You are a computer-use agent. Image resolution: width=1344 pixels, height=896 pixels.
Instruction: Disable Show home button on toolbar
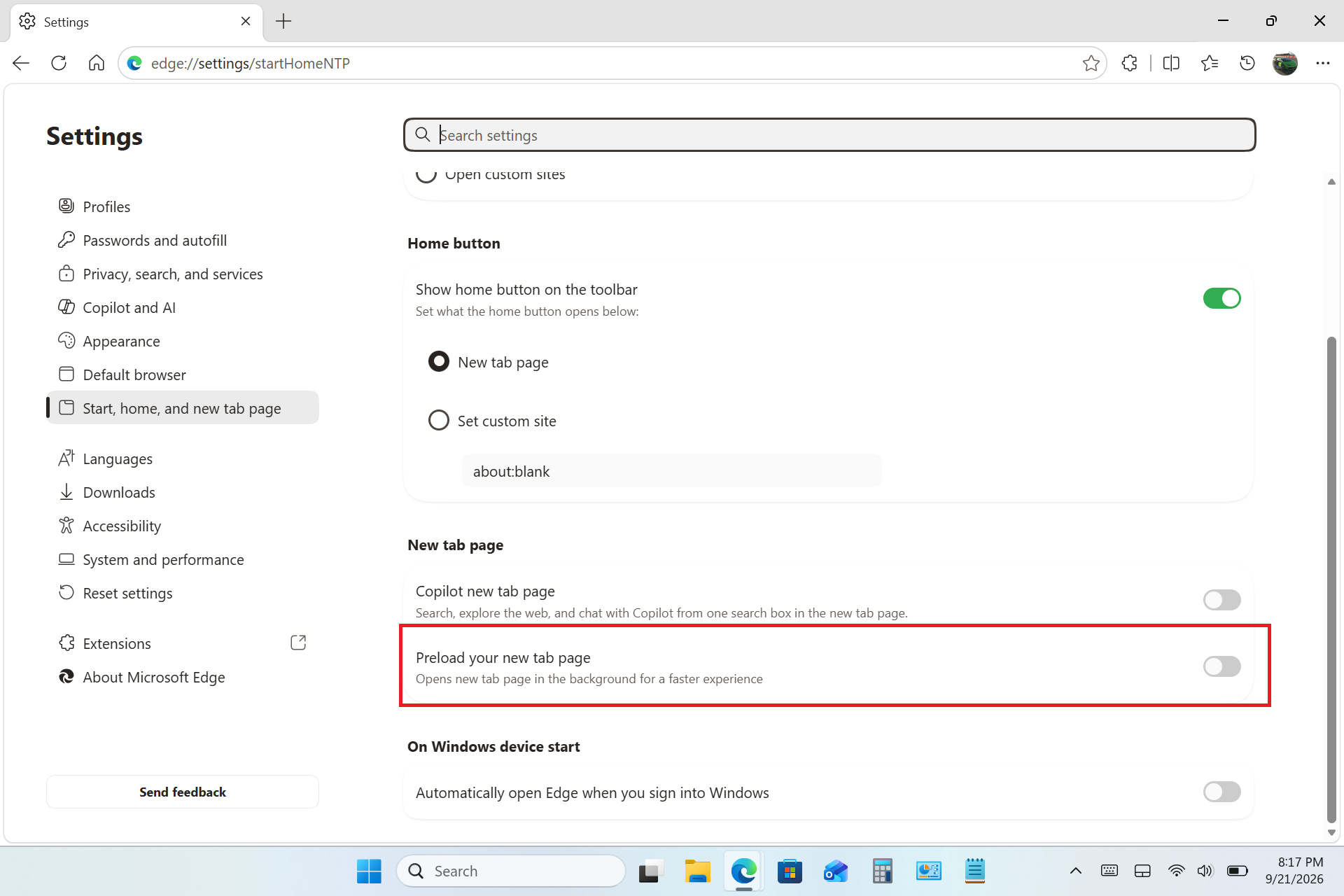point(1221,298)
